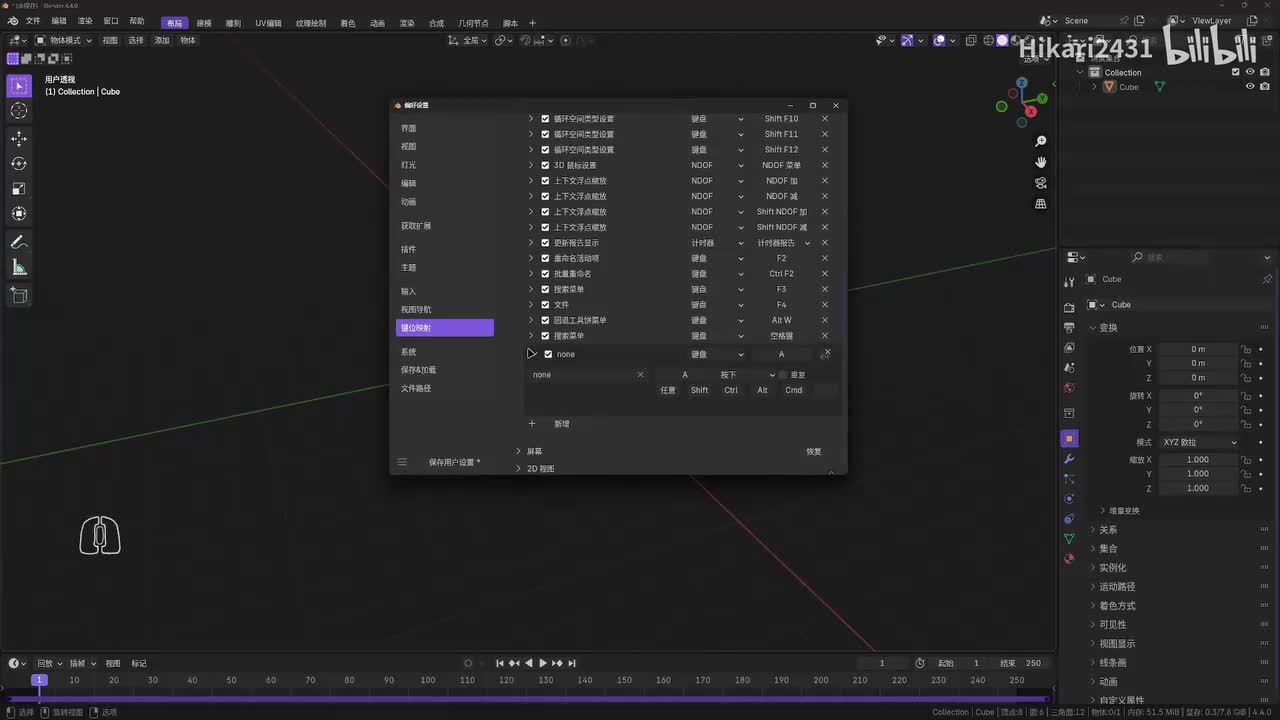Image resolution: width=1280 pixels, height=720 pixels.
Task: Open the Modifiers wrench properties tab
Action: (1069, 459)
